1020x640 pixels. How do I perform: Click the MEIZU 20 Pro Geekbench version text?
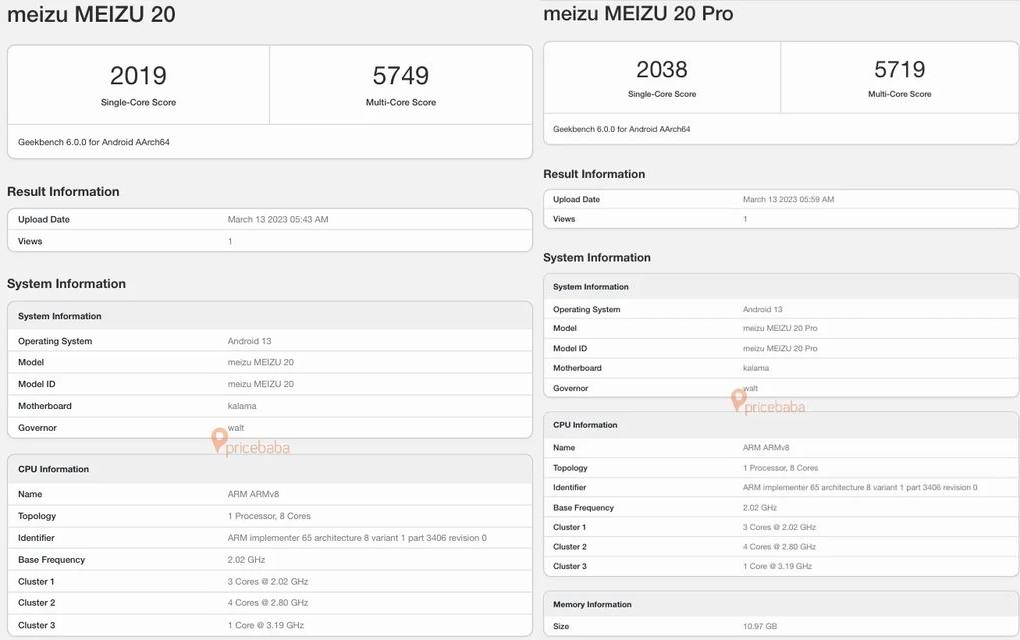(621, 129)
